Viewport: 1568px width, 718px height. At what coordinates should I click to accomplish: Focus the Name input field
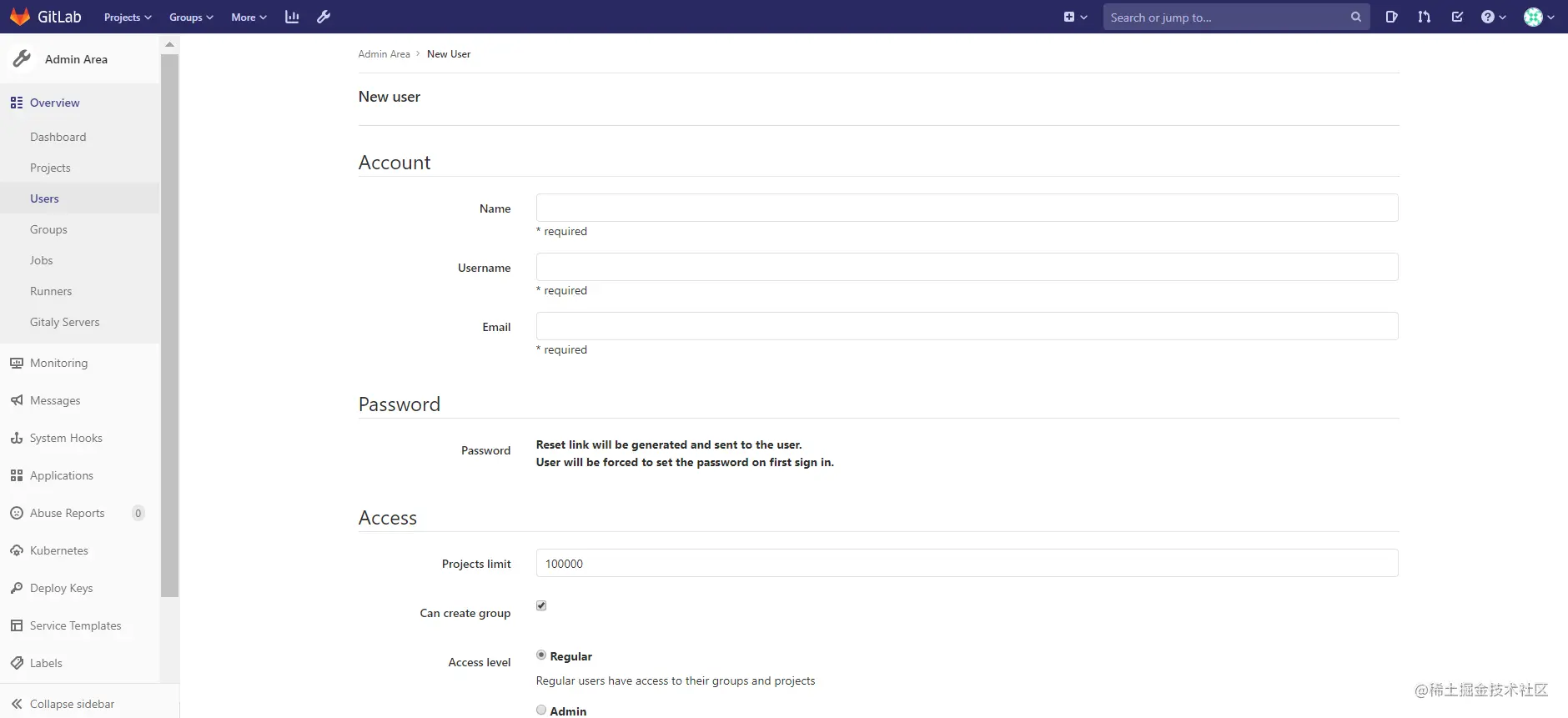click(967, 208)
